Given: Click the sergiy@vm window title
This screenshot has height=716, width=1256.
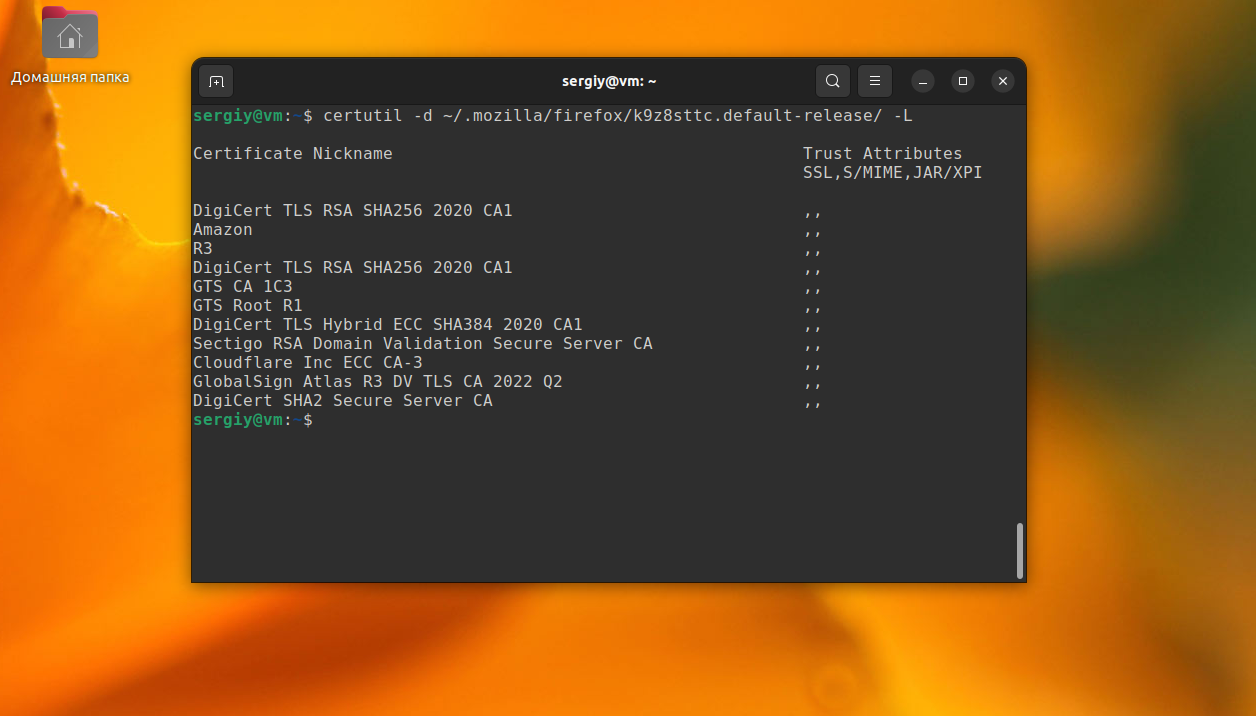Looking at the screenshot, I should (608, 81).
